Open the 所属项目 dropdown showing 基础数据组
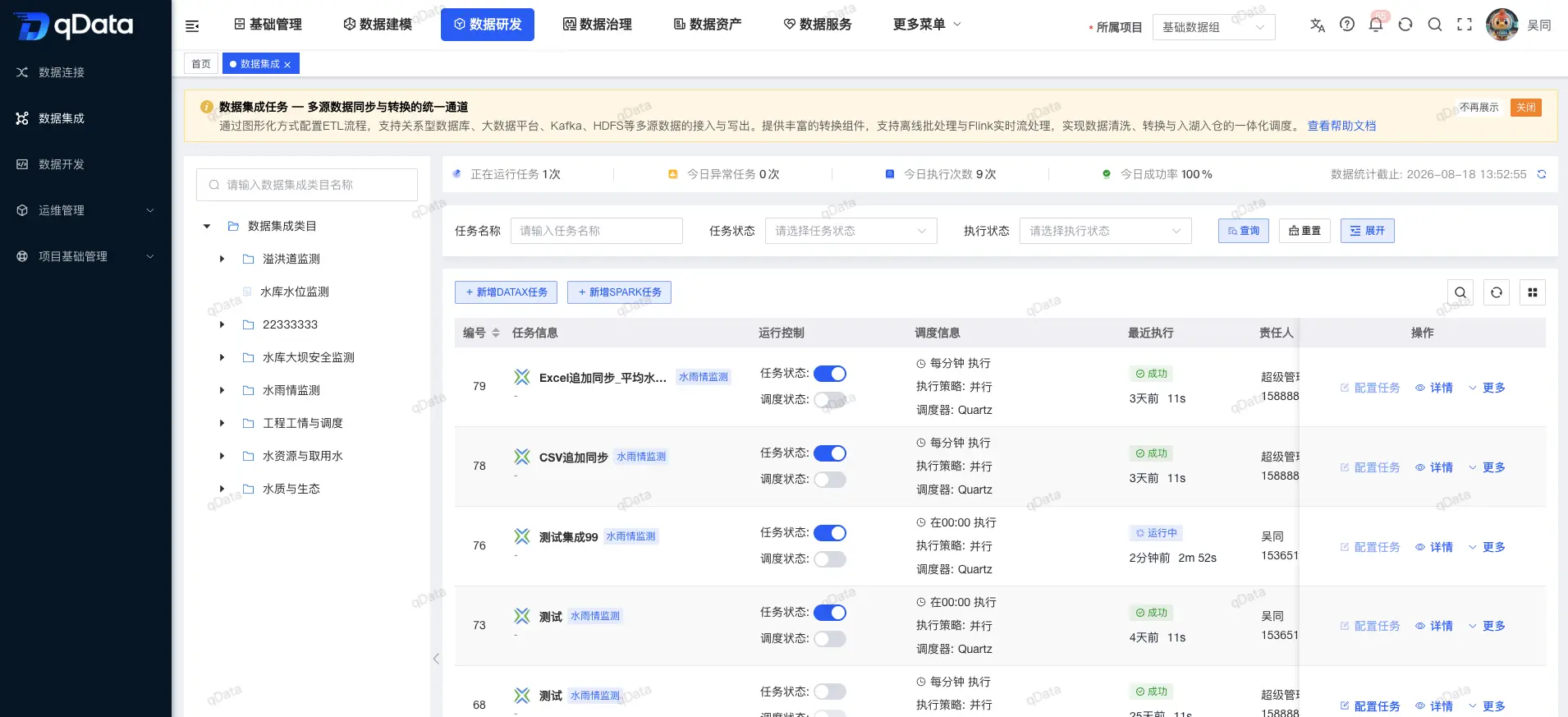Image resolution: width=1568 pixels, height=717 pixels. [x=1214, y=27]
